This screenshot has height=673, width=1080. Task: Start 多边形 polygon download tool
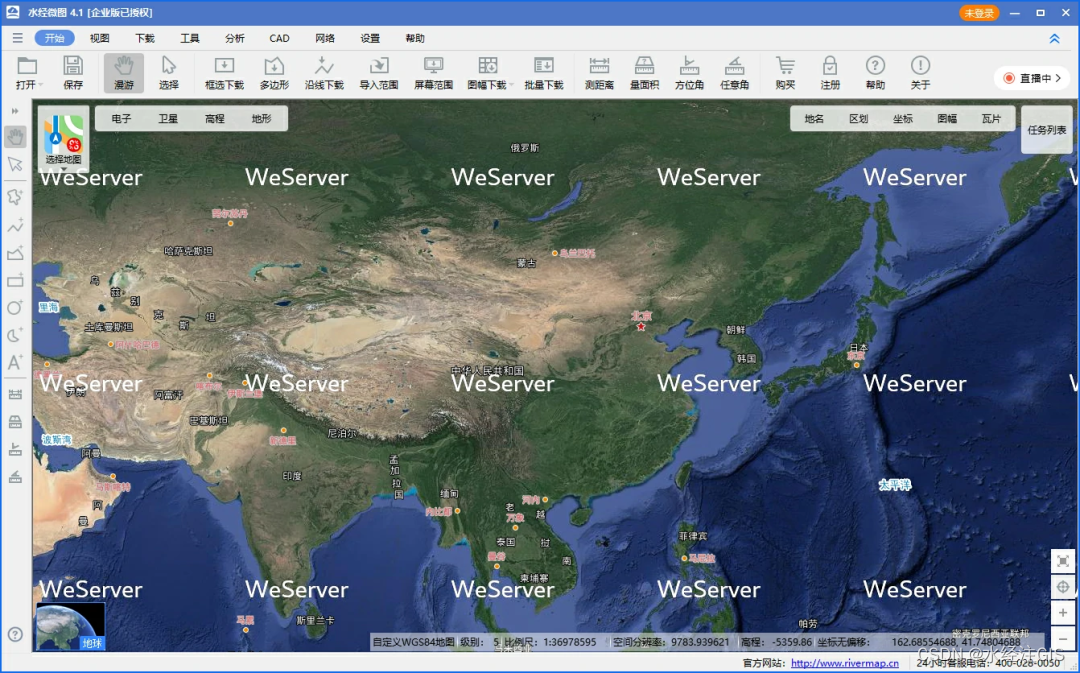[274, 73]
